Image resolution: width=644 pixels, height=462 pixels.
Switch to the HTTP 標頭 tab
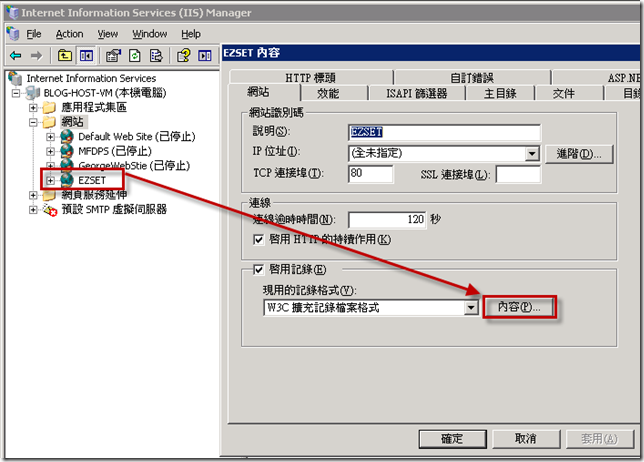coord(311,77)
